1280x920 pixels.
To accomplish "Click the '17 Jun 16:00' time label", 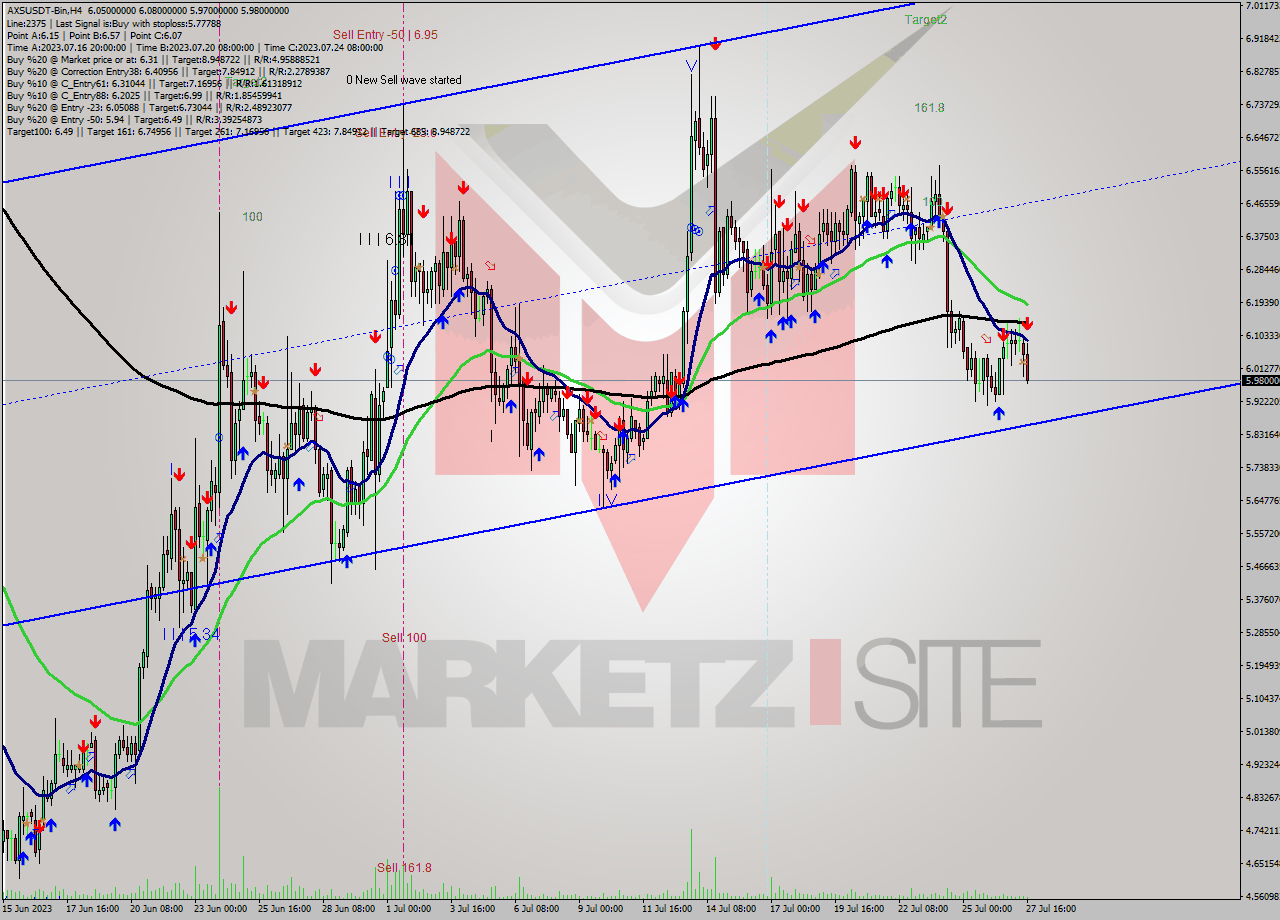I will [91, 909].
